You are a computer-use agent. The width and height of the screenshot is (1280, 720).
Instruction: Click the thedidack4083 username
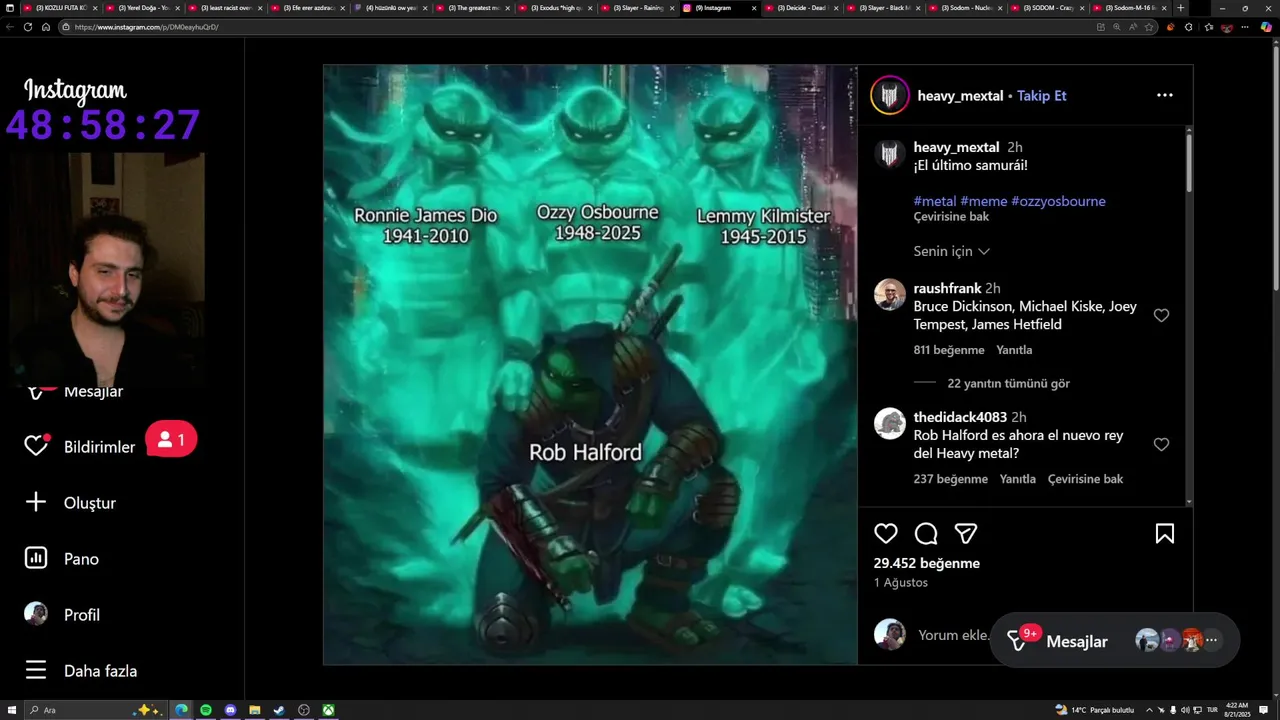point(960,417)
